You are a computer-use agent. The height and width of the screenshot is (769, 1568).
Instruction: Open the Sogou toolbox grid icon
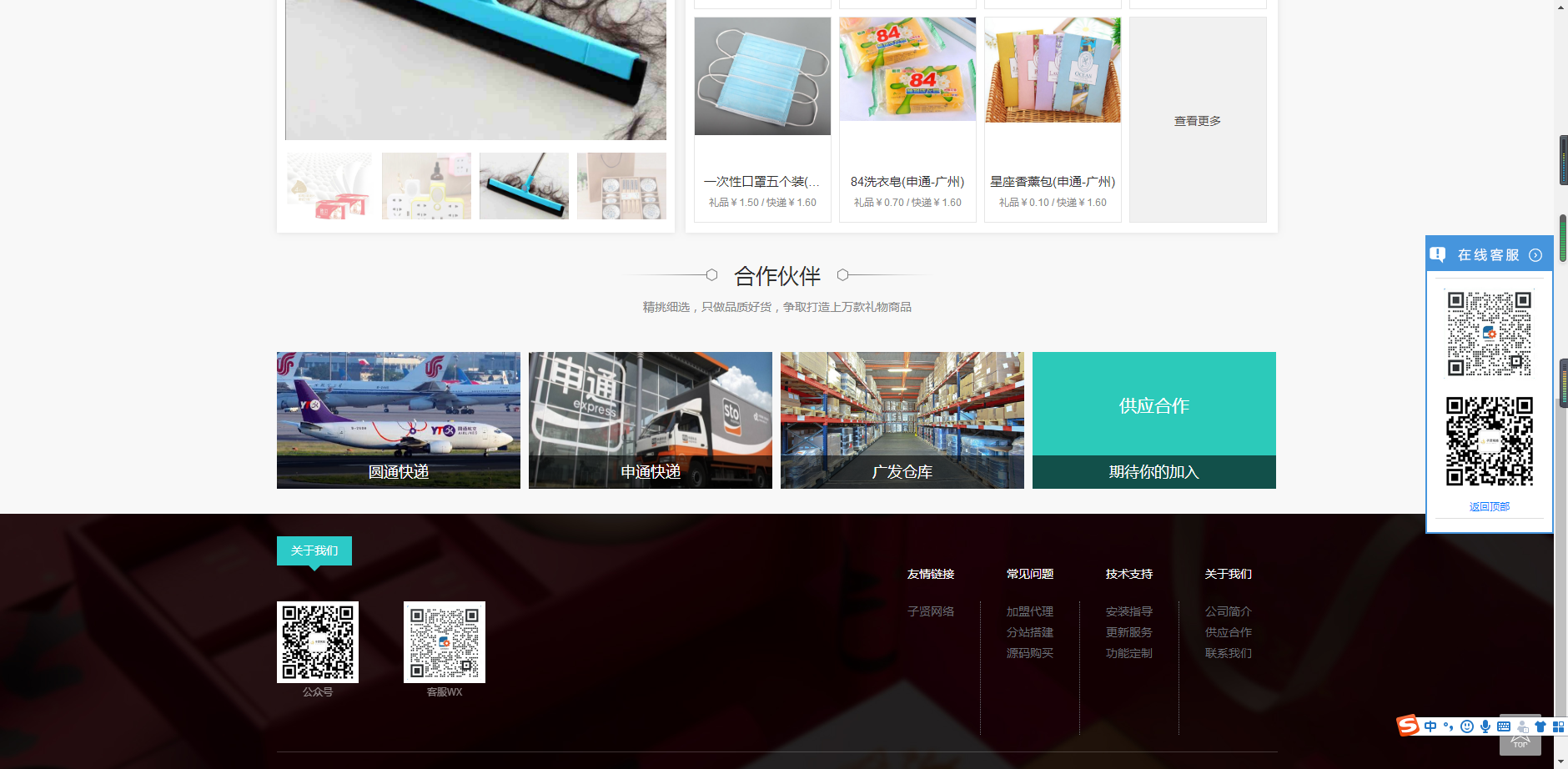pos(1558,726)
